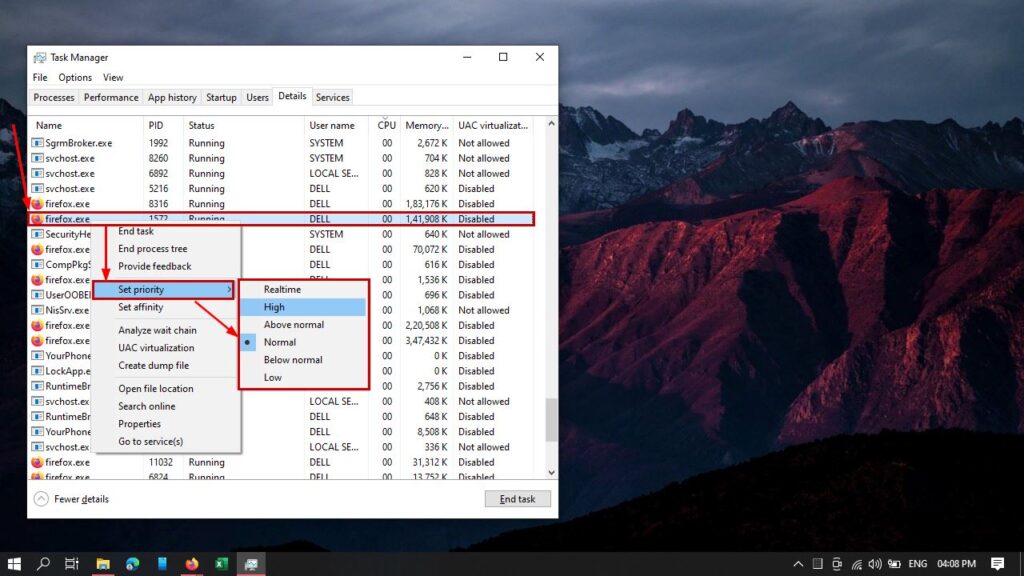The width and height of the screenshot is (1024, 576).
Task: Select Analyze wait chain
Action: [157, 330]
